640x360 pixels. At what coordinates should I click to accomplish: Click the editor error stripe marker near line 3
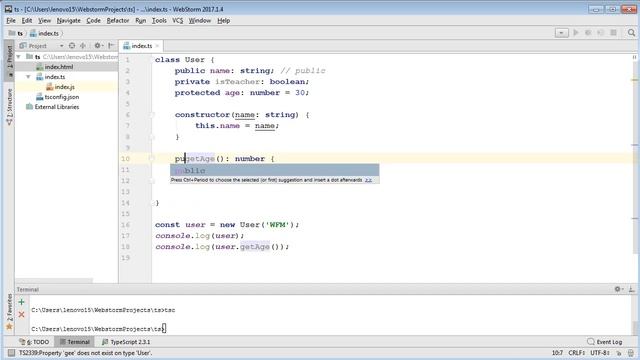[634, 80]
